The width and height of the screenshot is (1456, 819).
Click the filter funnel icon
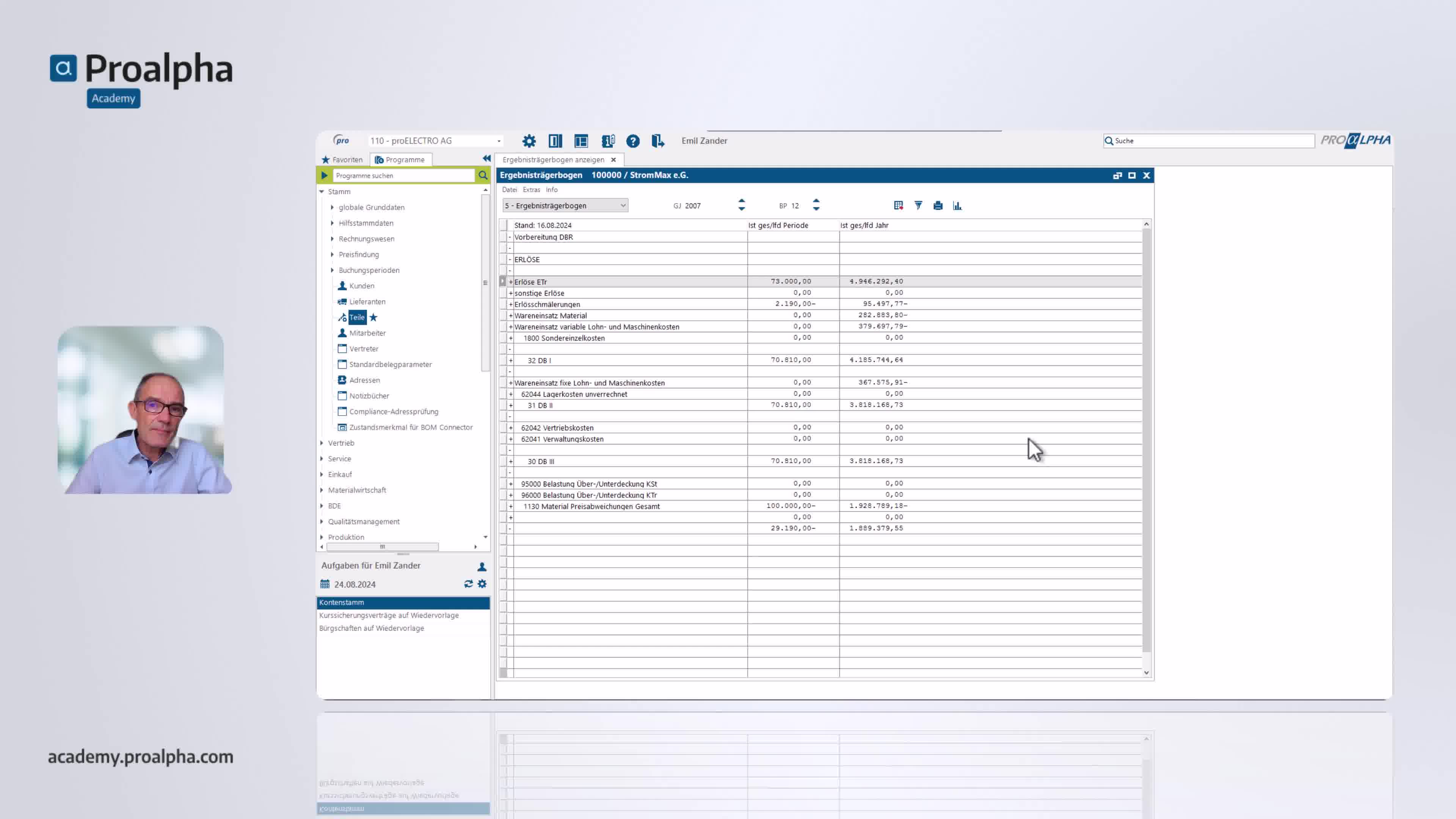tap(918, 205)
